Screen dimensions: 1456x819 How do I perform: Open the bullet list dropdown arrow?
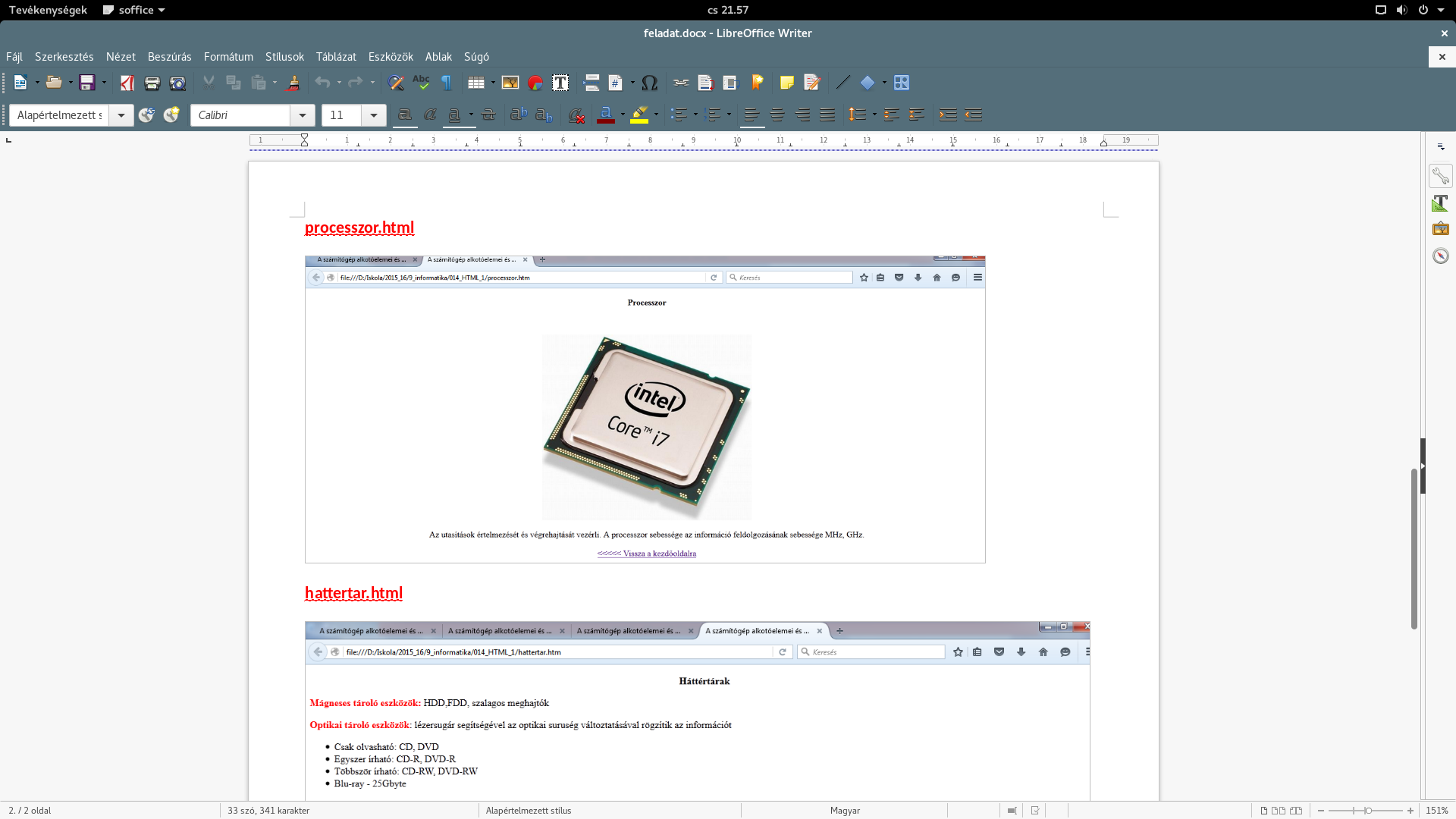click(695, 115)
